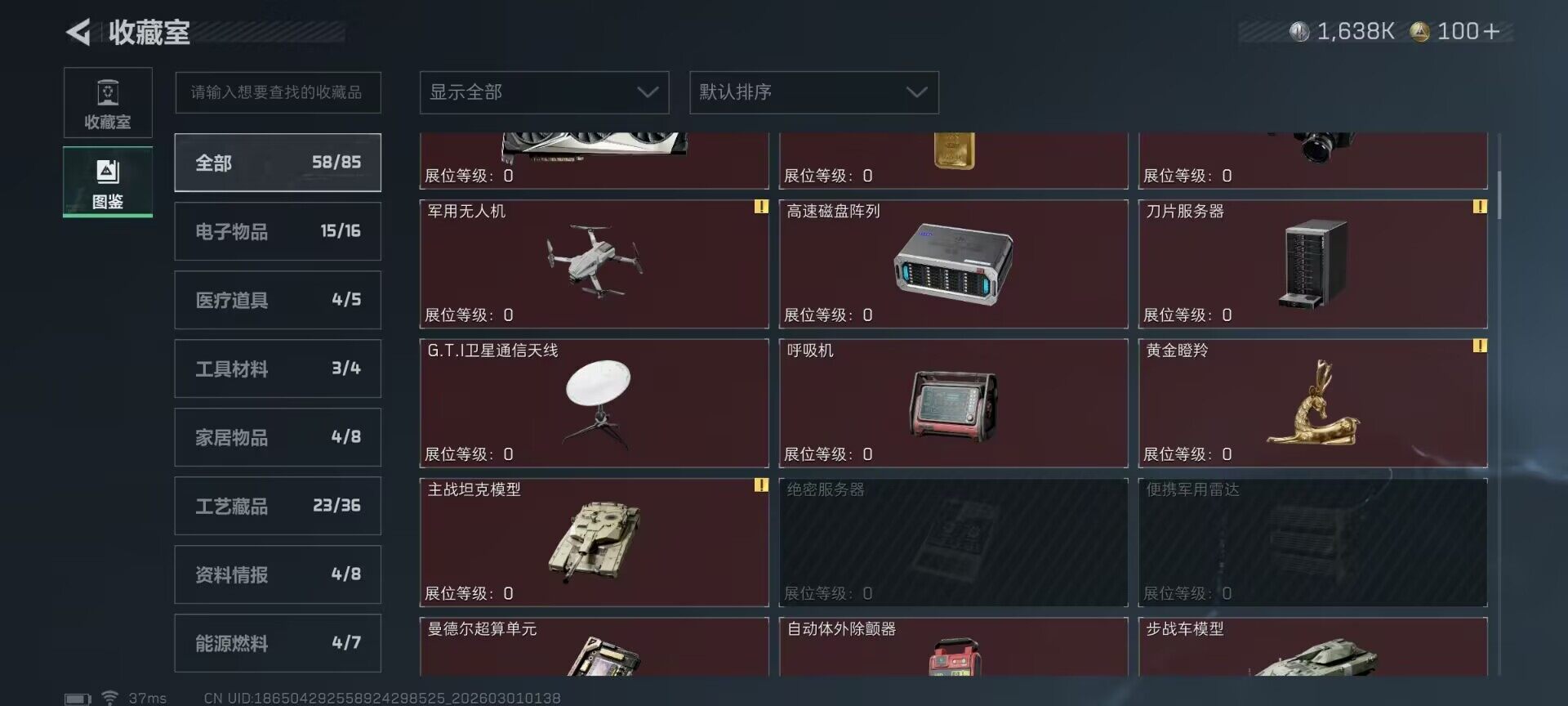The width and height of the screenshot is (1568, 706).
Task: Select the 工艺藏品 category tab
Action: click(x=278, y=506)
